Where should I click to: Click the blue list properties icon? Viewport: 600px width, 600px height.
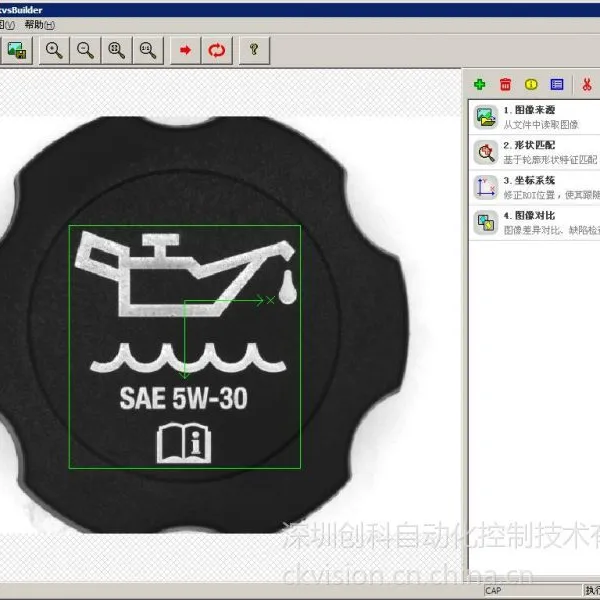click(557, 84)
